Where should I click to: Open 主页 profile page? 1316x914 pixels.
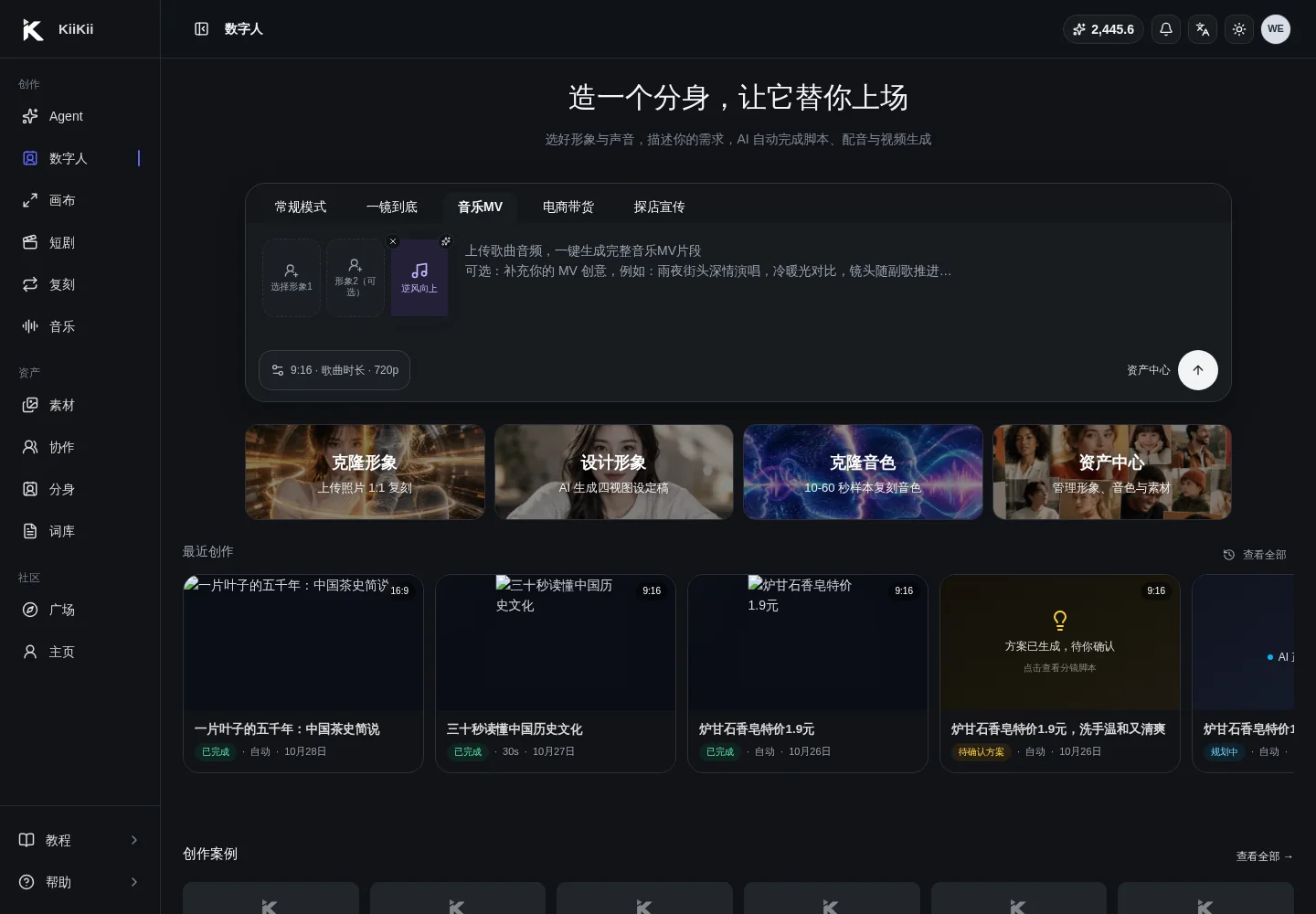tap(80, 652)
